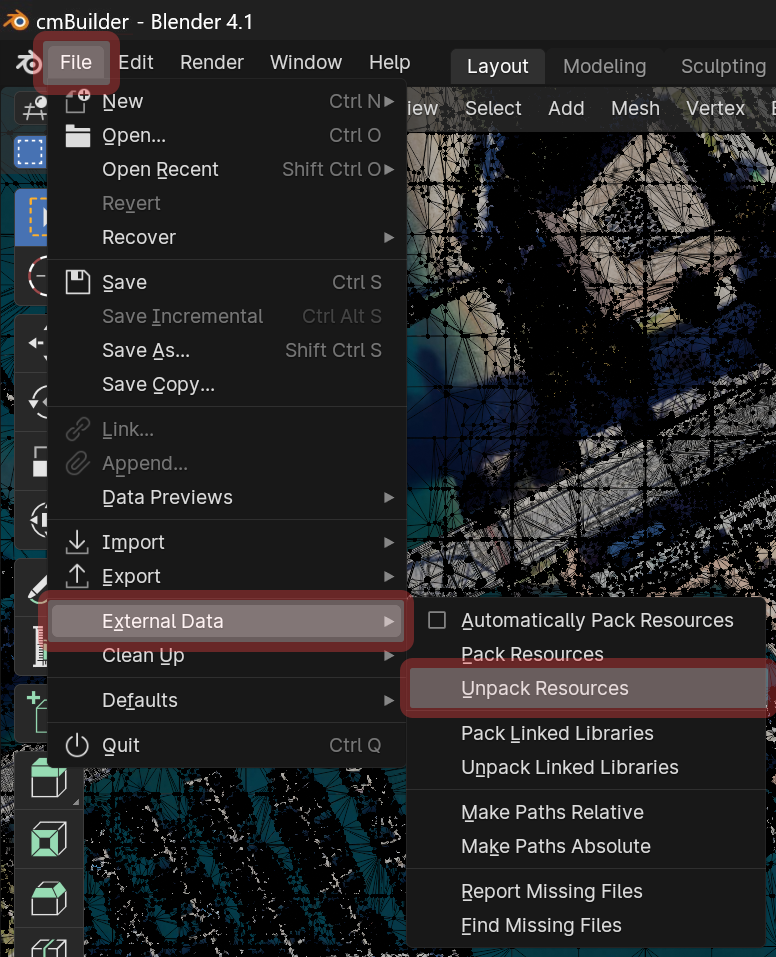The image size is (776, 957).
Task: Enable Automatically Pack Resources checkbox
Action: (437, 620)
